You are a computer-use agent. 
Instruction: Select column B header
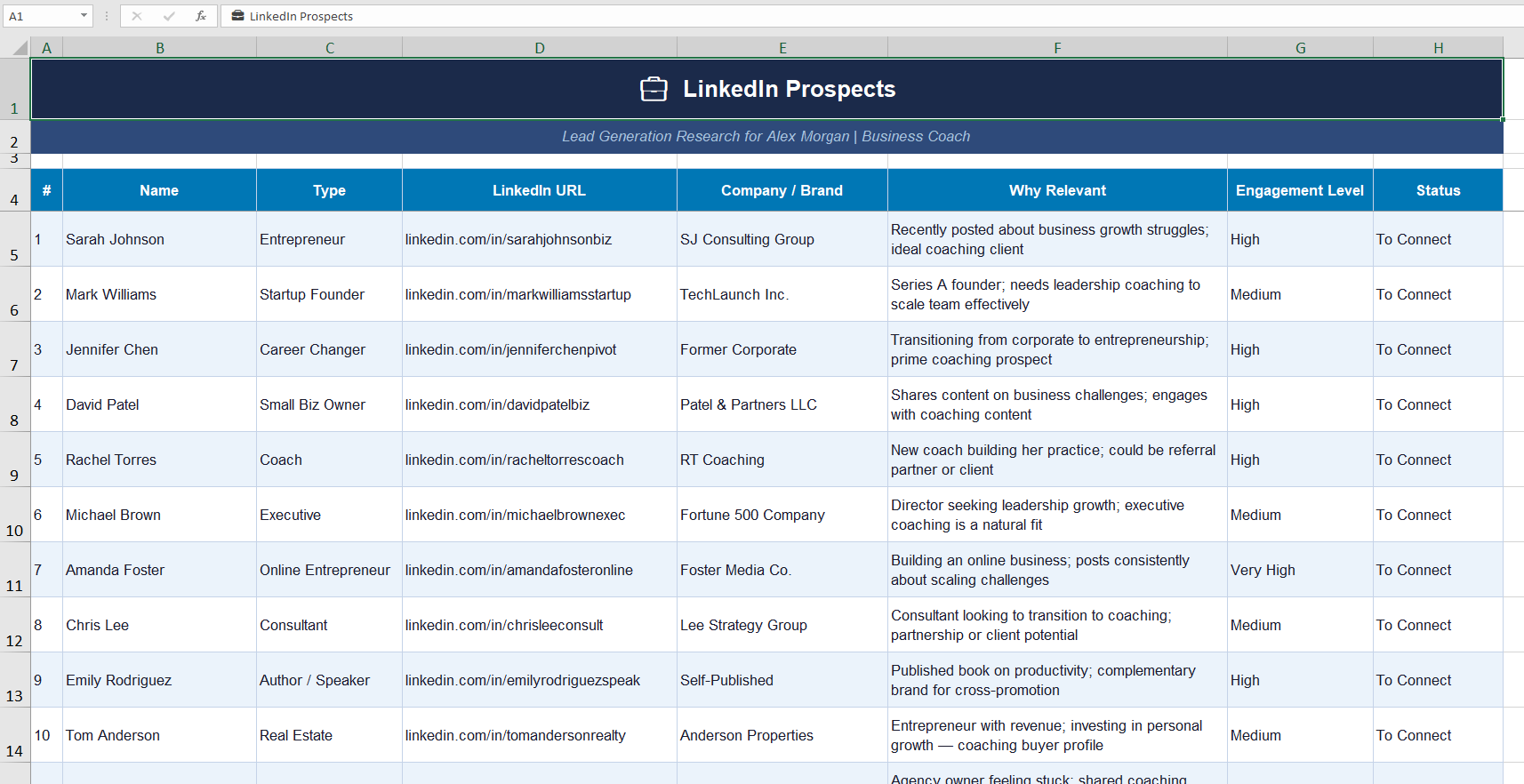coord(160,48)
